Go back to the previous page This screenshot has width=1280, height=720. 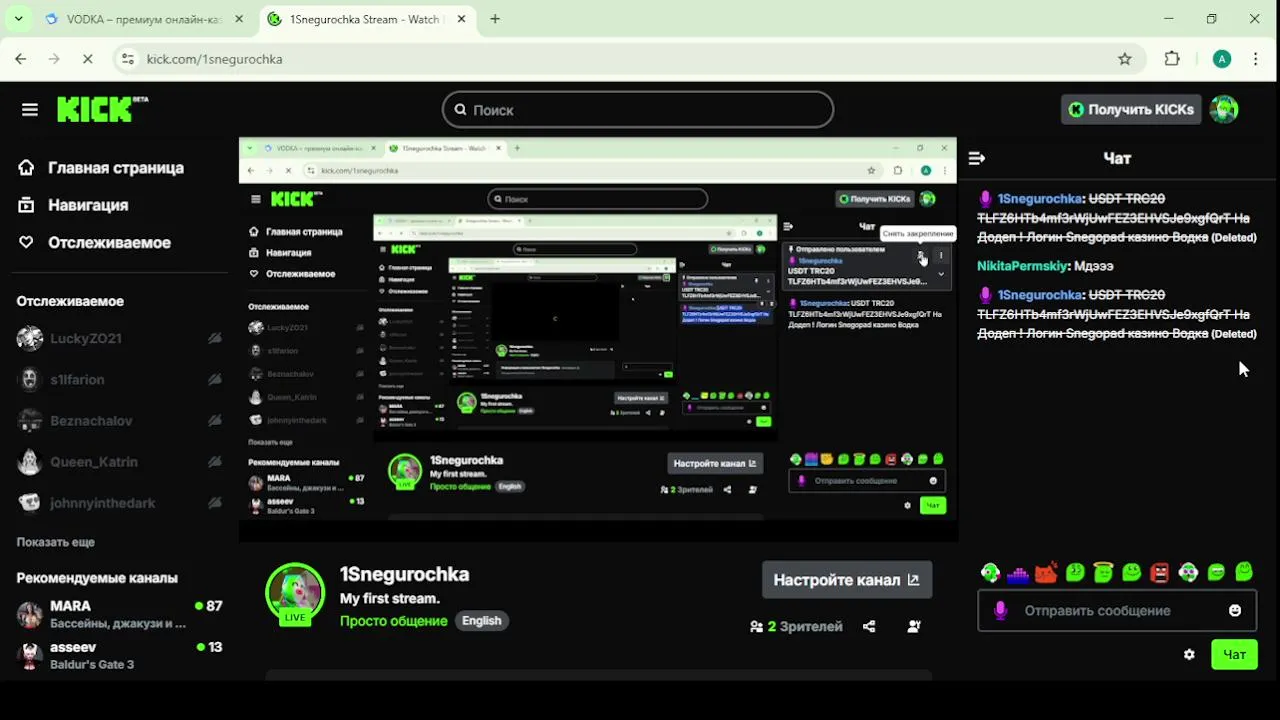[21, 59]
